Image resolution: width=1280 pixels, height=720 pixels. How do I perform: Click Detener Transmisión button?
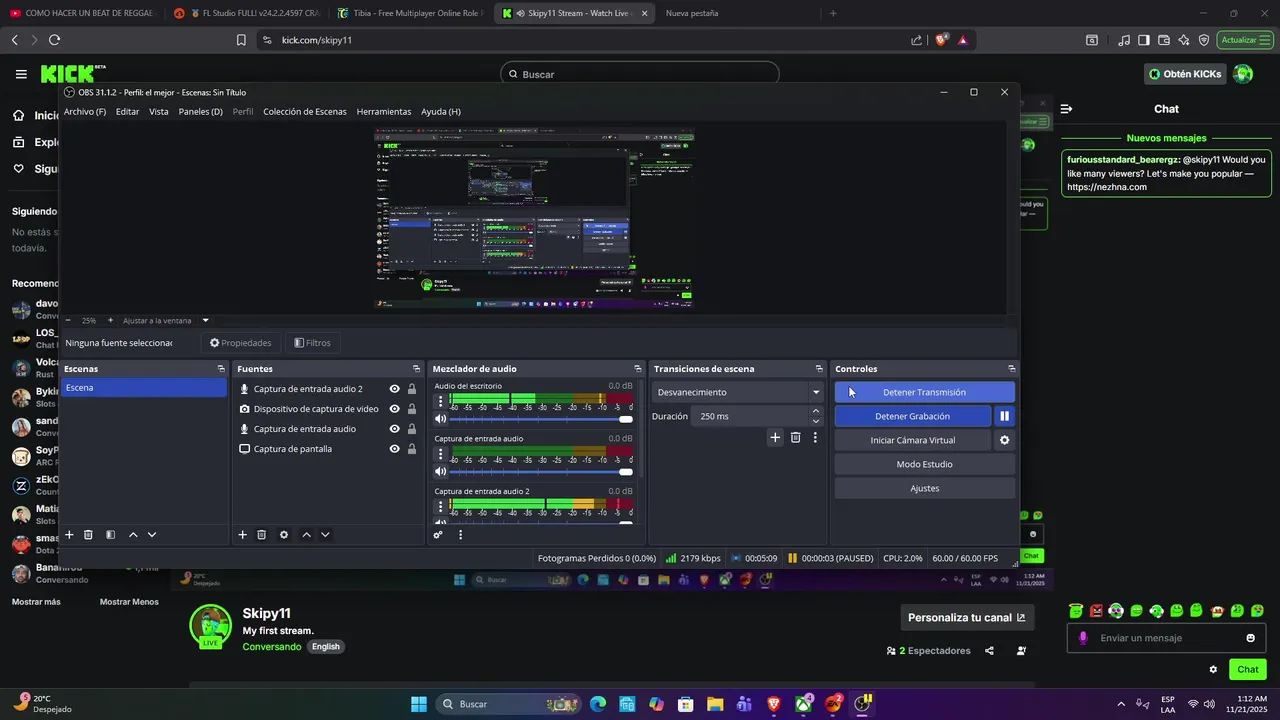[925, 392]
